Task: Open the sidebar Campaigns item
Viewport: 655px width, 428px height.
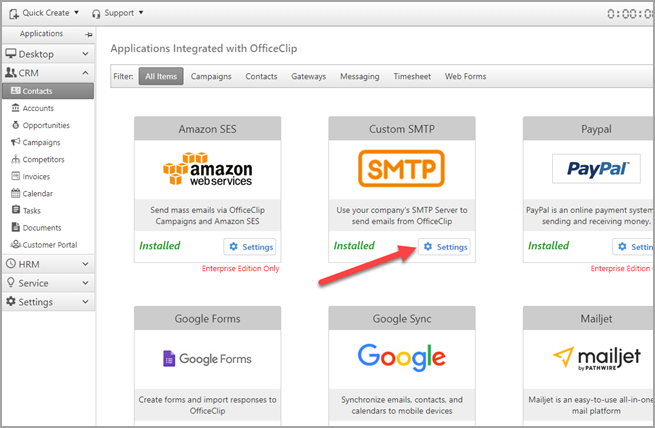Action: (41, 142)
